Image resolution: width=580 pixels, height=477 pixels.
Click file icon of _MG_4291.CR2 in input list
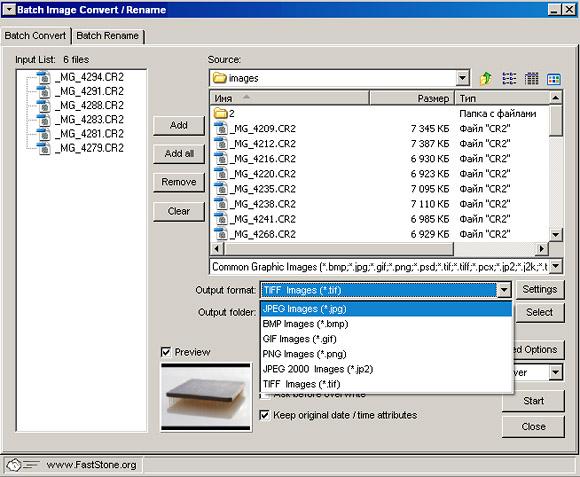click(44, 91)
